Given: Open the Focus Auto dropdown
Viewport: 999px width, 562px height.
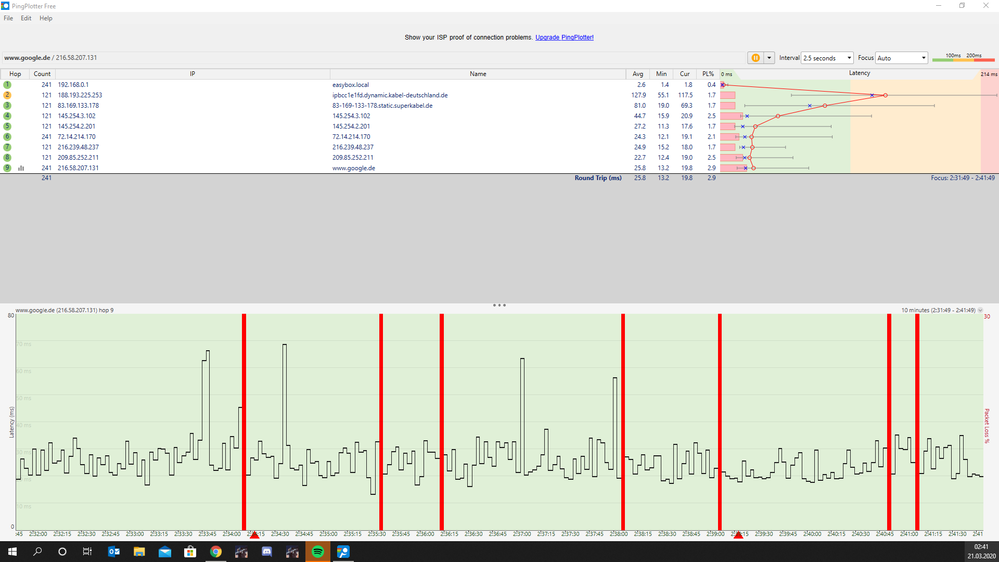Looking at the screenshot, I should coord(901,58).
